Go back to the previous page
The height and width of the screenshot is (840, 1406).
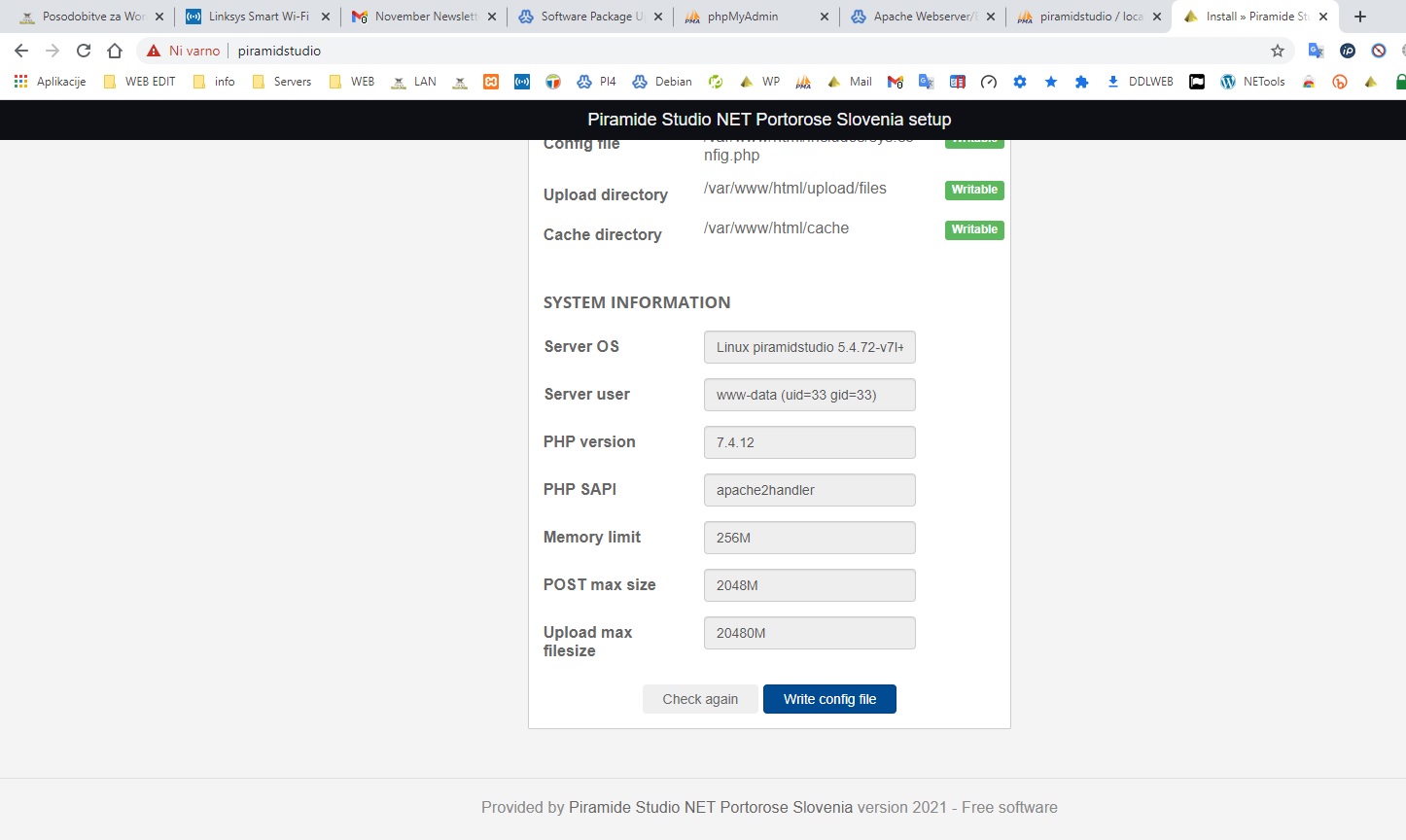click(21, 51)
